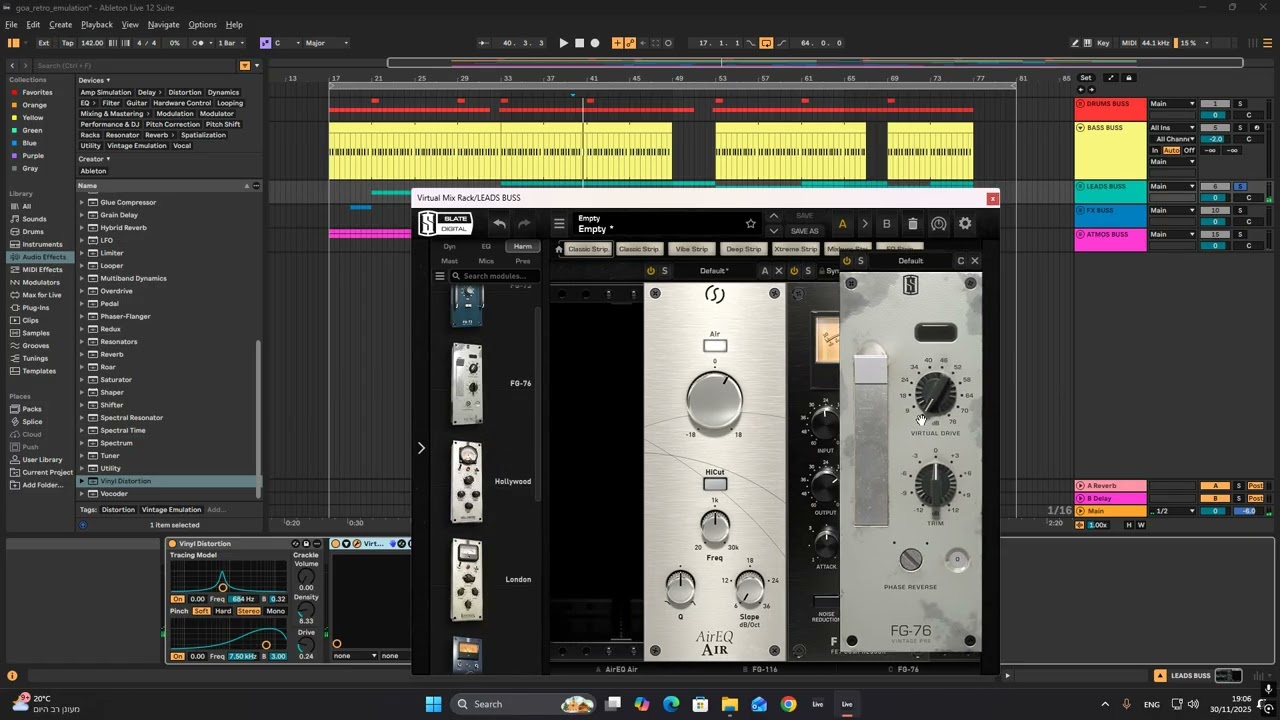Select Plug-Ins in the library sidebar
The width and height of the screenshot is (1280, 720).
click(36, 307)
